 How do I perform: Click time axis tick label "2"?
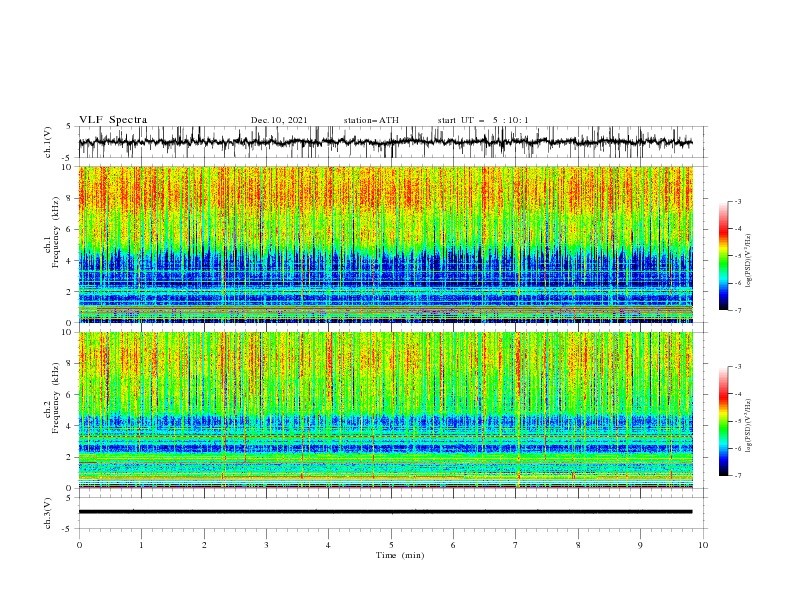(x=204, y=545)
